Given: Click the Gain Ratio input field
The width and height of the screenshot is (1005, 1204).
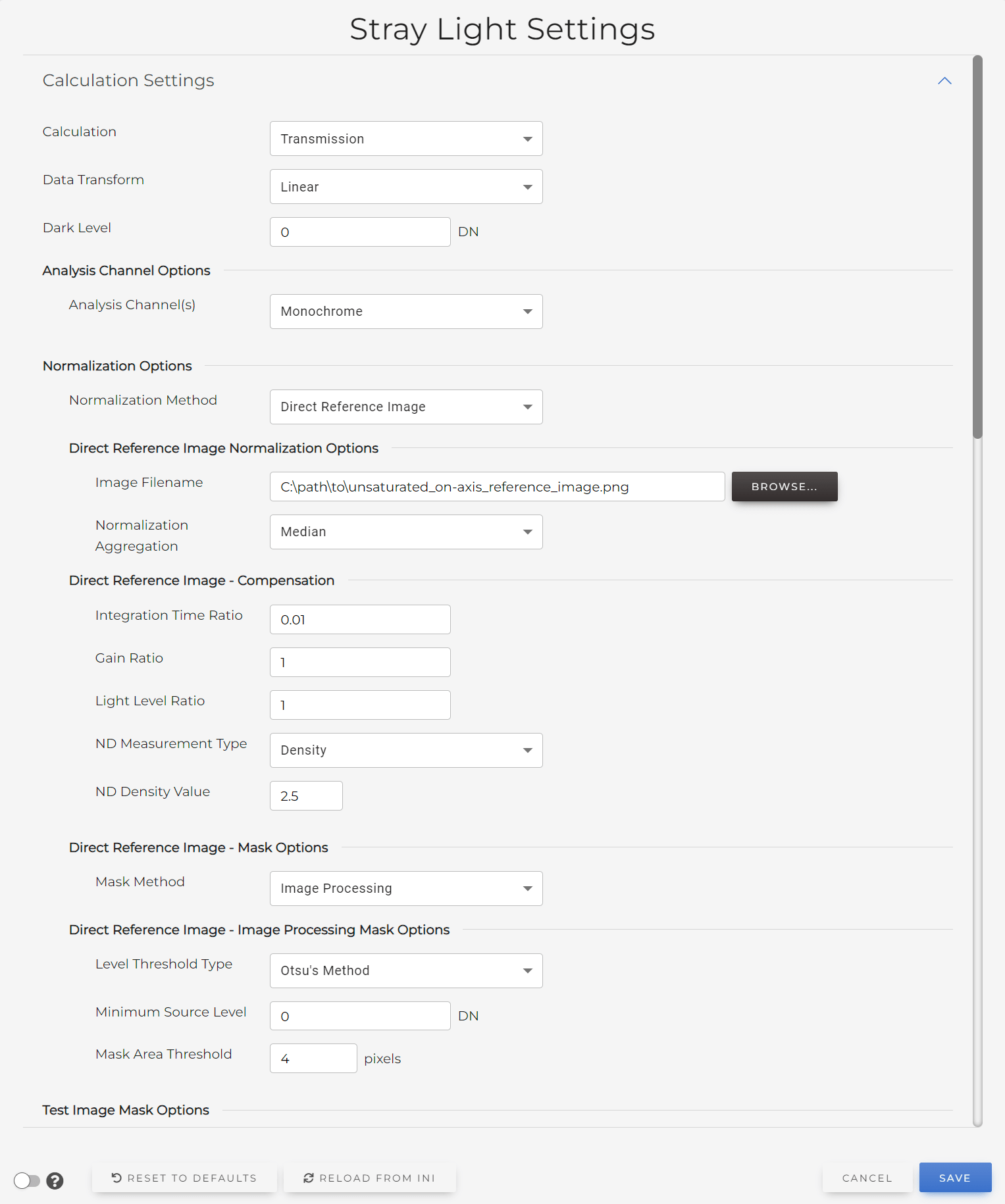Looking at the screenshot, I should tap(360, 662).
